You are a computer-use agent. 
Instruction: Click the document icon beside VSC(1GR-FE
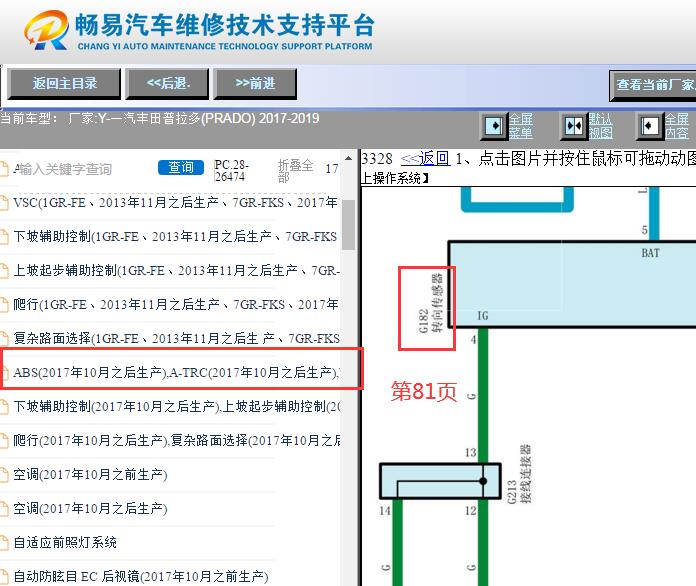(4, 203)
